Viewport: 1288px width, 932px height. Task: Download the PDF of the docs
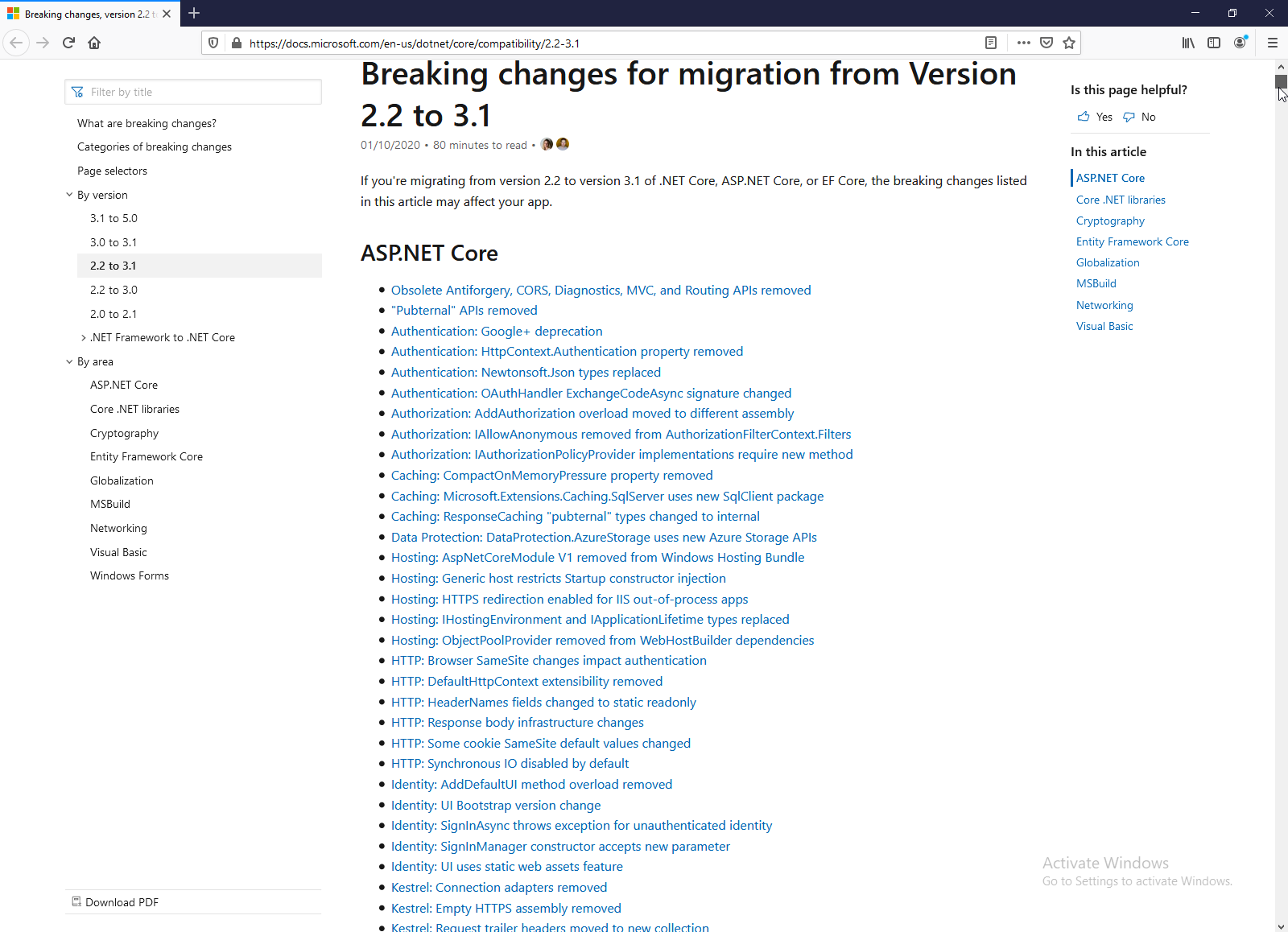(122, 902)
